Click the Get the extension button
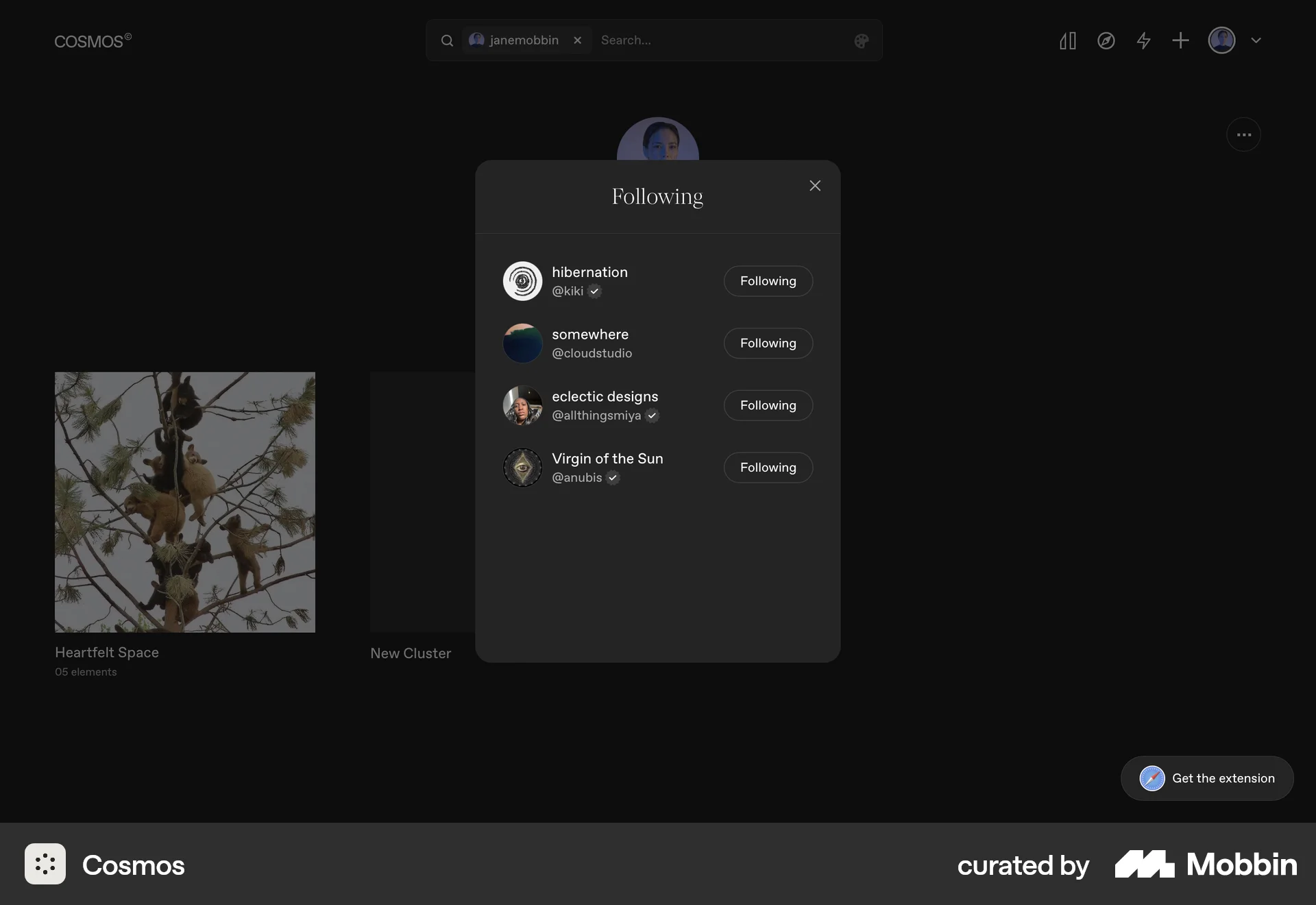This screenshot has width=1316, height=905. [1207, 778]
